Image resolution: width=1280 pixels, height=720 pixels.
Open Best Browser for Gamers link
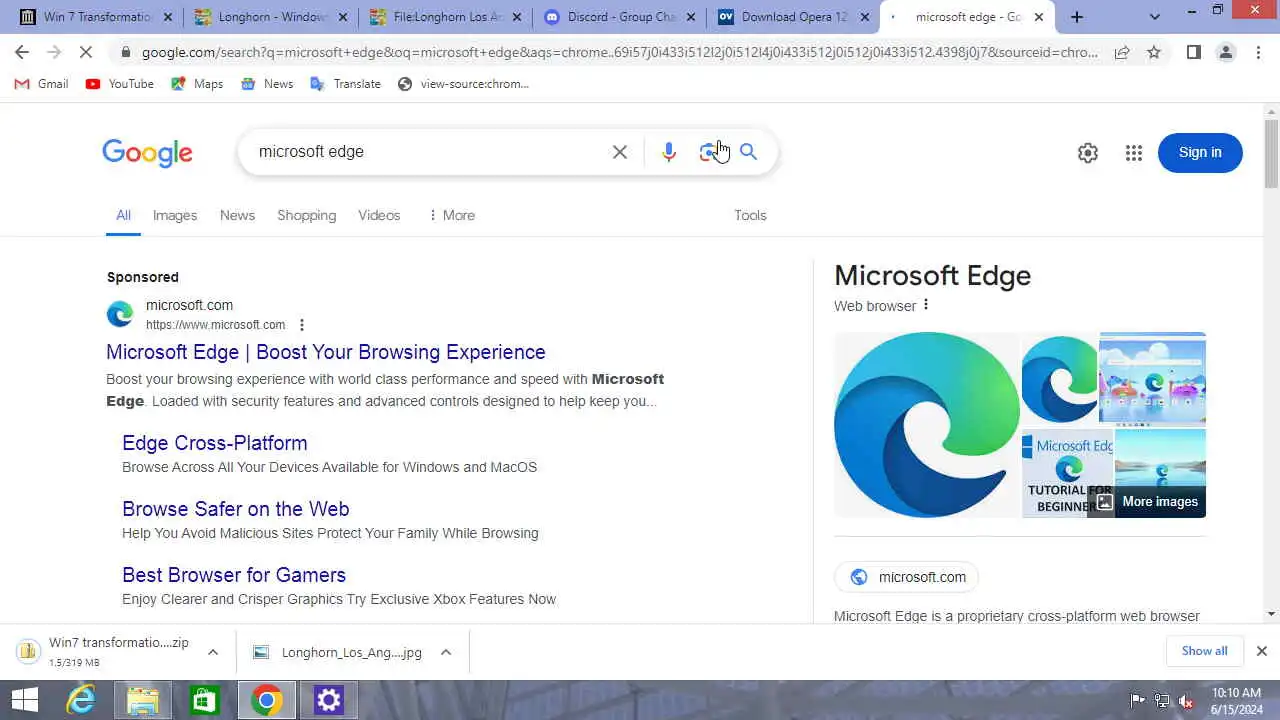234,575
